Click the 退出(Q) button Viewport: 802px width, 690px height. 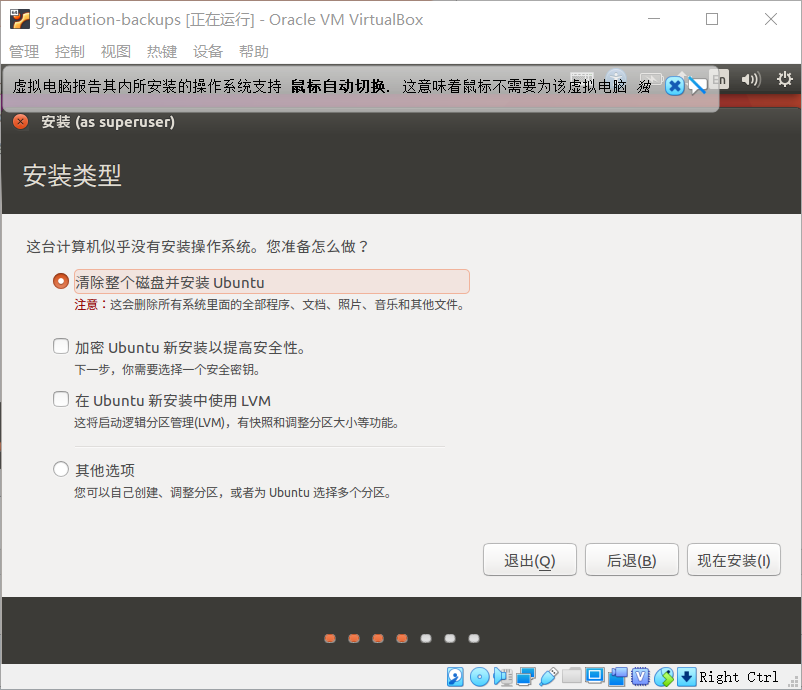pyautogui.click(x=529, y=560)
